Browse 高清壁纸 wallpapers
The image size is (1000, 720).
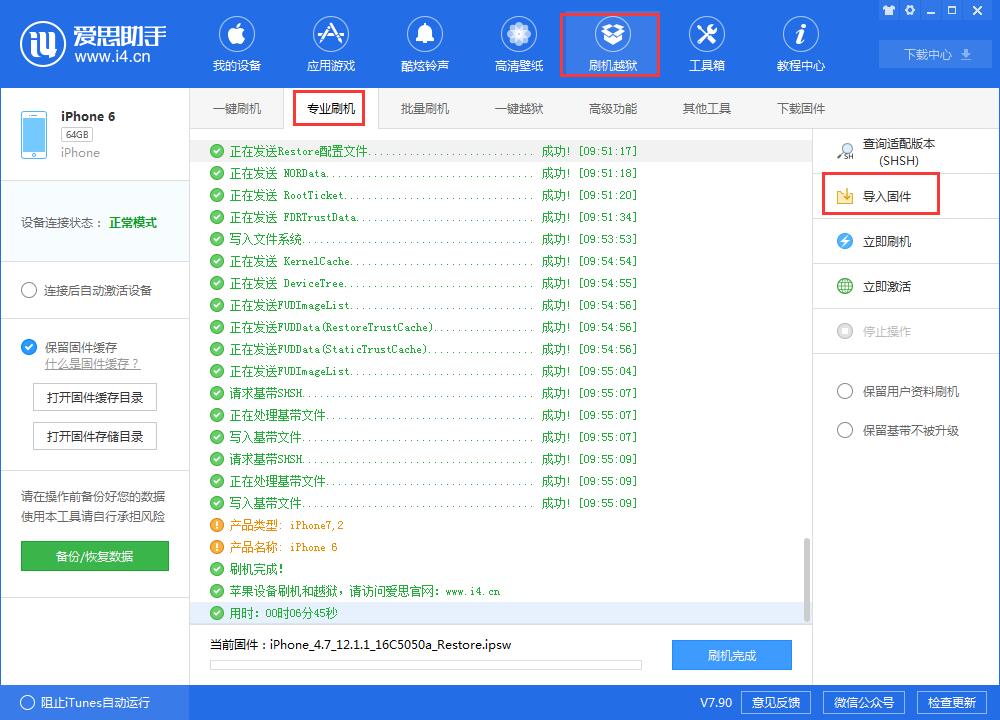pyautogui.click(x=518, y=43)
